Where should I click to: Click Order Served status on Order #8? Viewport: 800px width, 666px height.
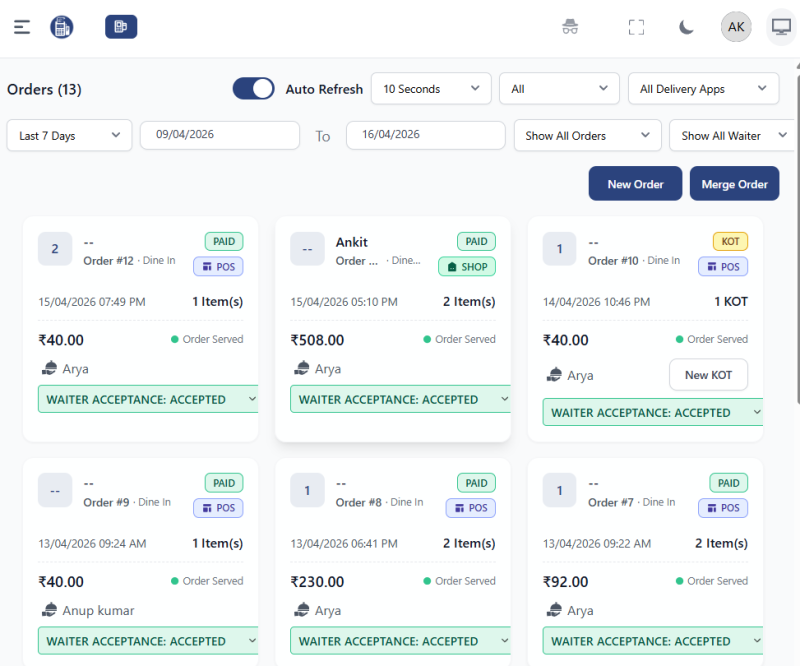460,581
